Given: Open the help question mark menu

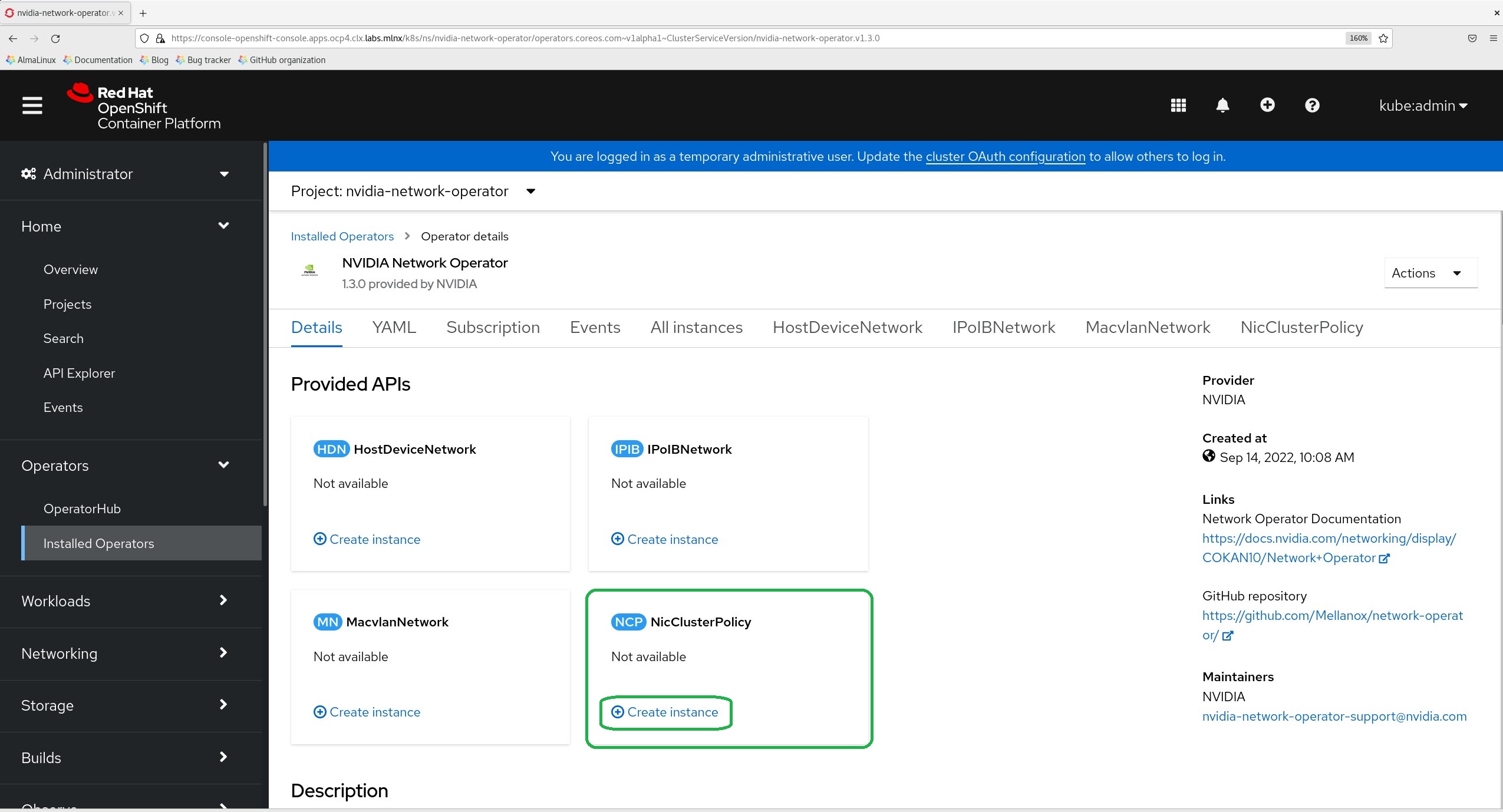Looking at the screenshot, I should click(1312, 105).
